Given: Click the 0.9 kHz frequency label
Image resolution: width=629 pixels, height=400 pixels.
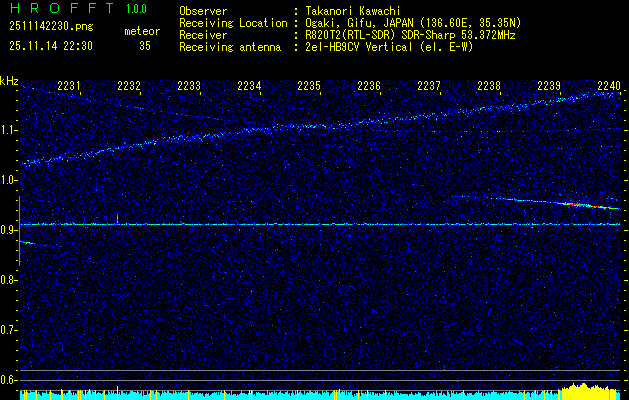Looking at the screenshot, I should point(7,230).
